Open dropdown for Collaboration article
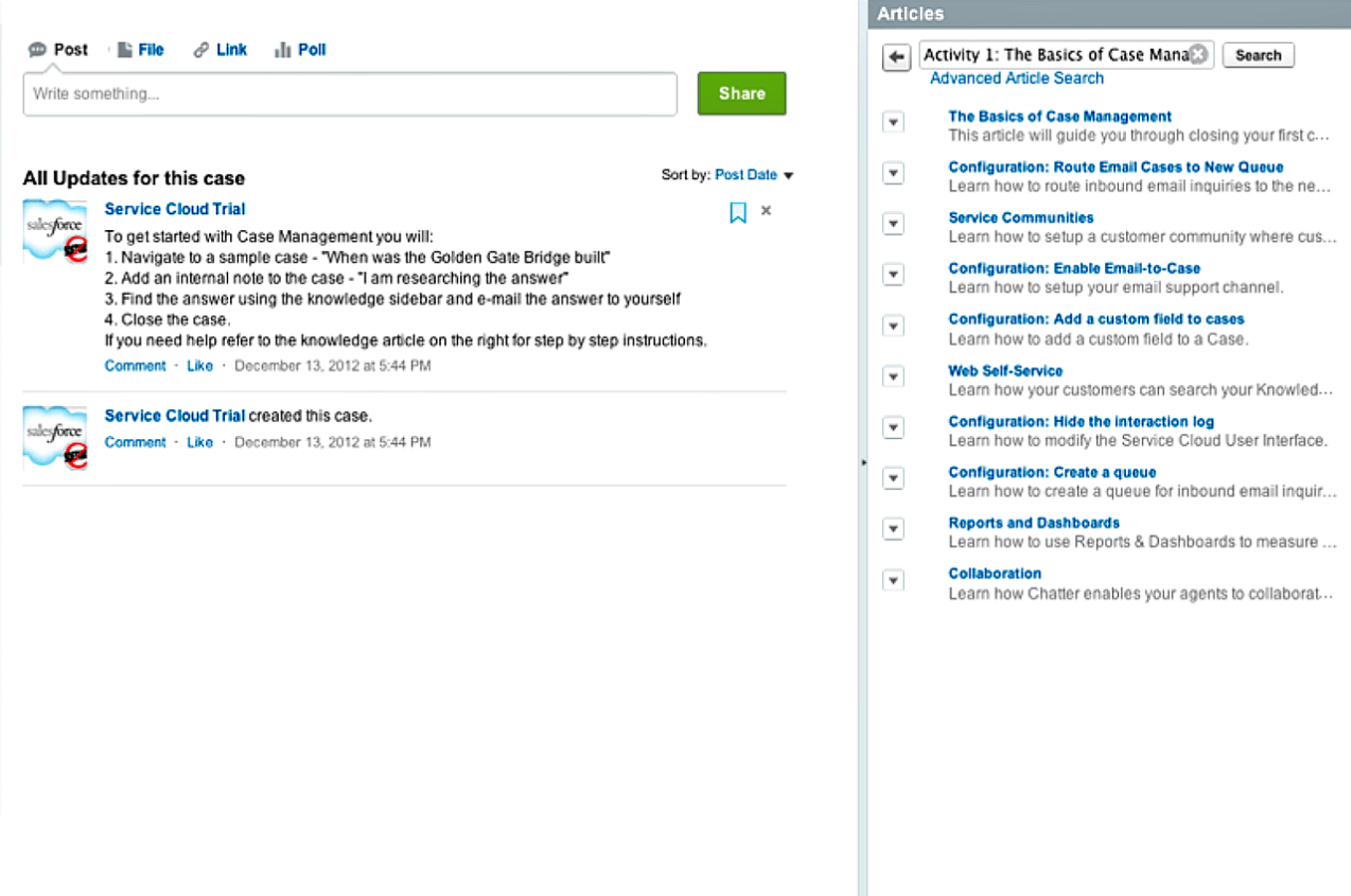This screenshot has width=1351, height=896. 893,579
